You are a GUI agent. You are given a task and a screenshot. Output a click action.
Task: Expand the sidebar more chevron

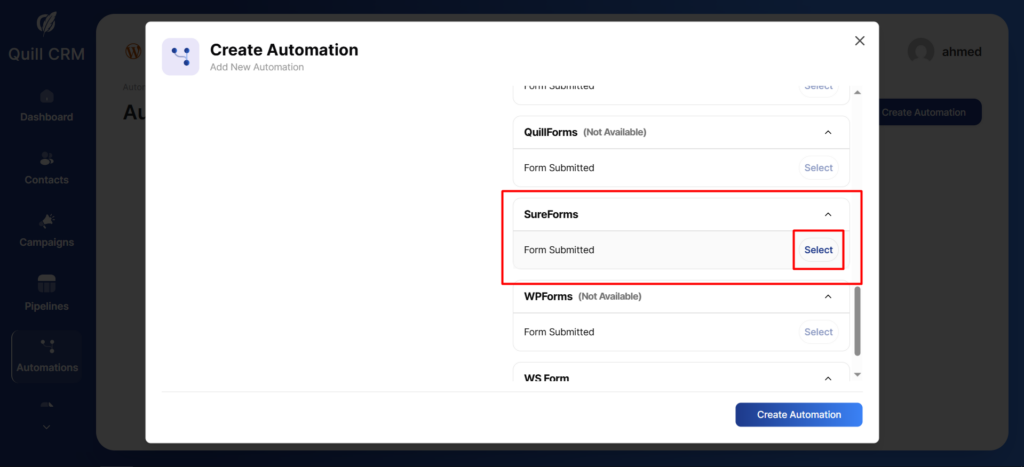click(x=46, y=427)
